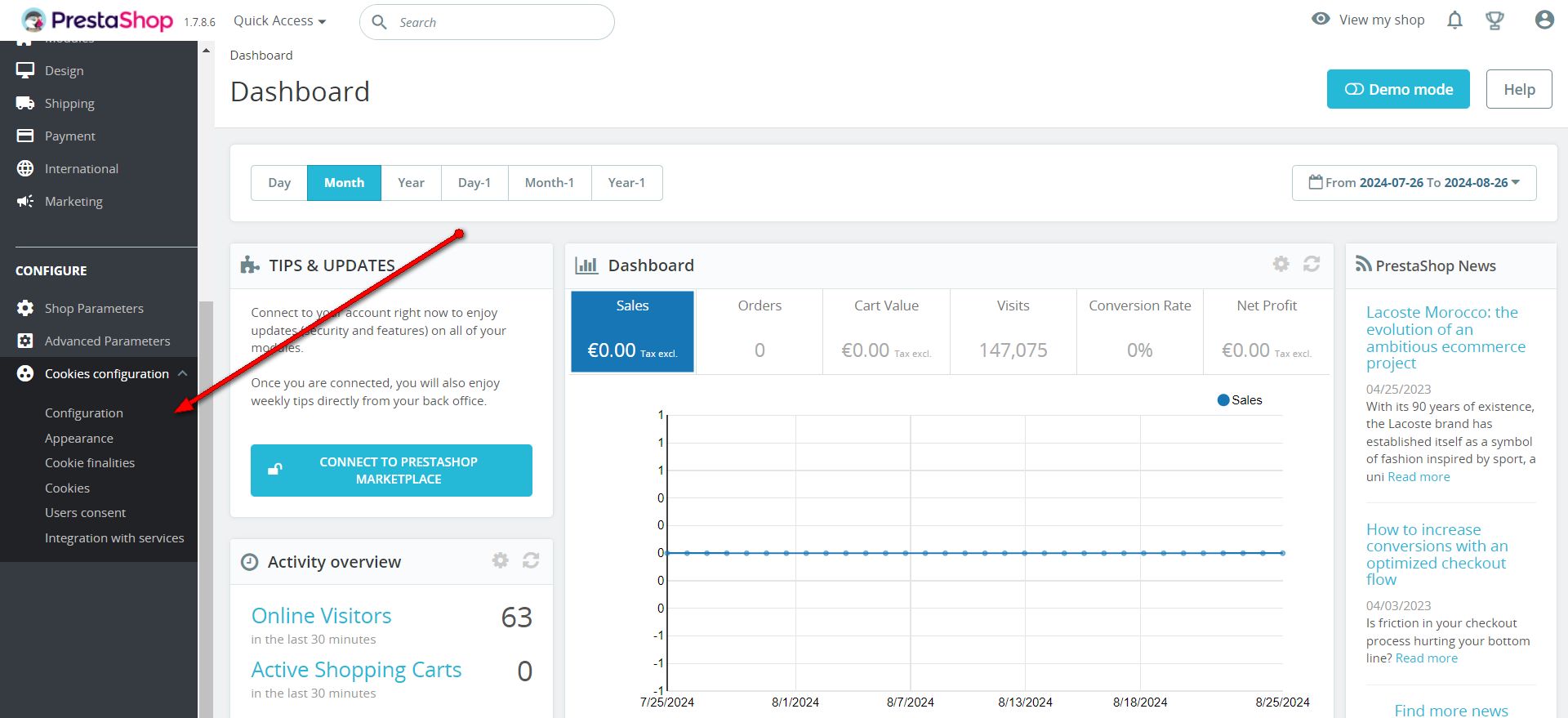Image resolution: width=1568 pixels, height=718 pixels.
Task: Select the Year-1 period tab
Action: (x=626, y=183)
